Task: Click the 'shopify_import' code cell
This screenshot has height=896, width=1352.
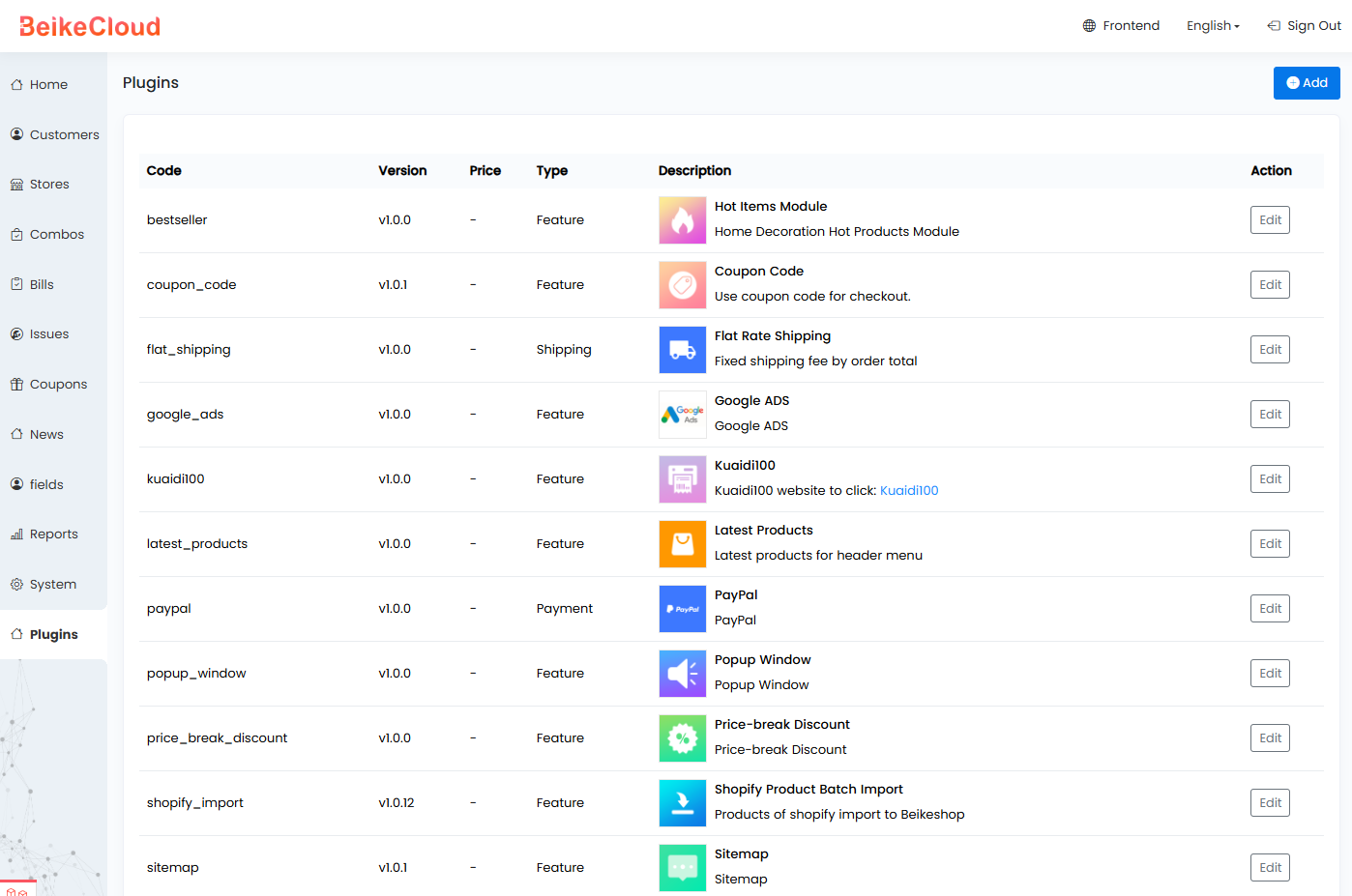Action: click(x=195, y=802)
